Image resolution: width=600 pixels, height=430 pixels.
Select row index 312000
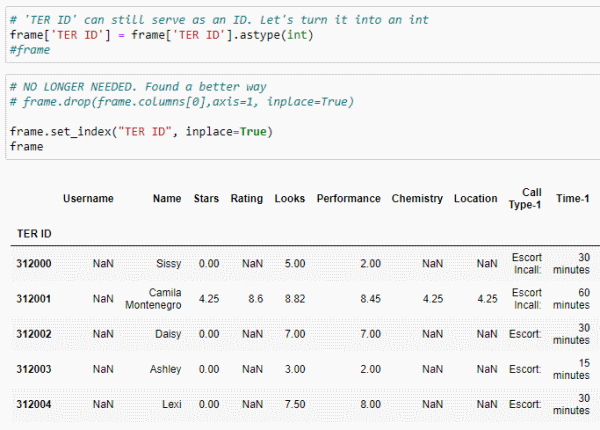34,264
